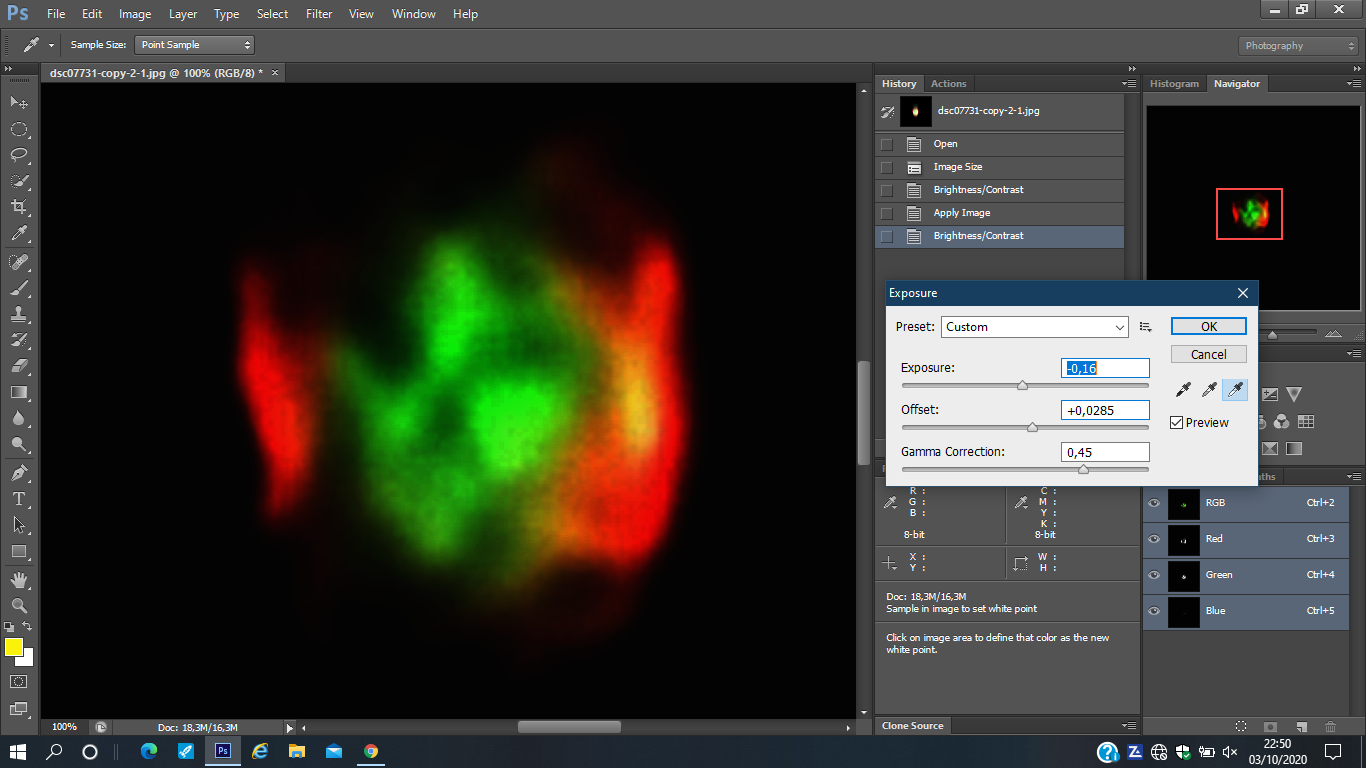Pick the set gray point eyedropper
The image size is (1366, 768).
point(1209,390)
